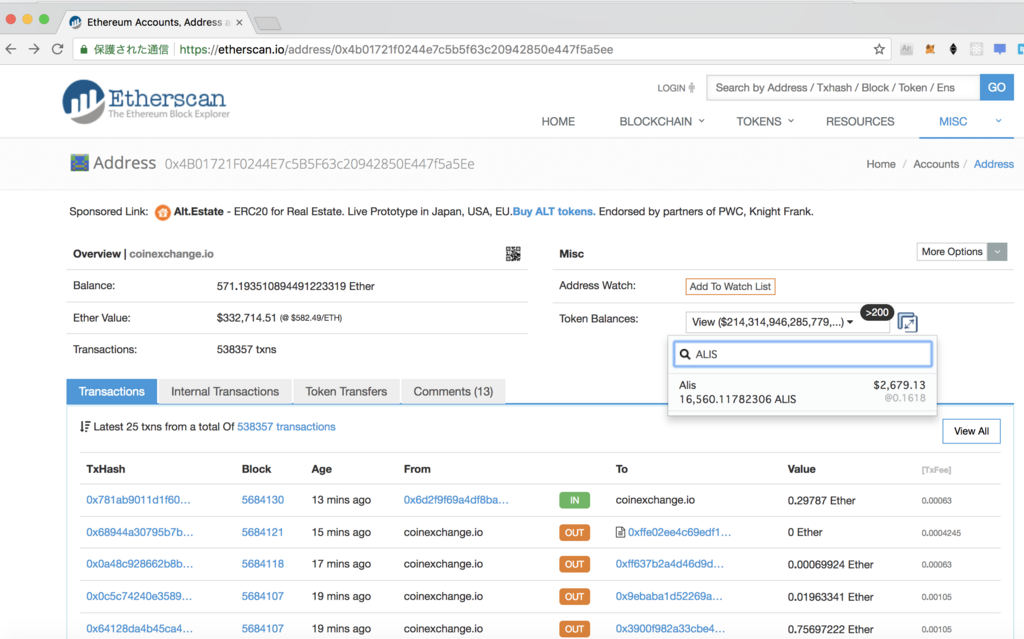
Task: Click the View All button
Action: click(x=971, y=431)
